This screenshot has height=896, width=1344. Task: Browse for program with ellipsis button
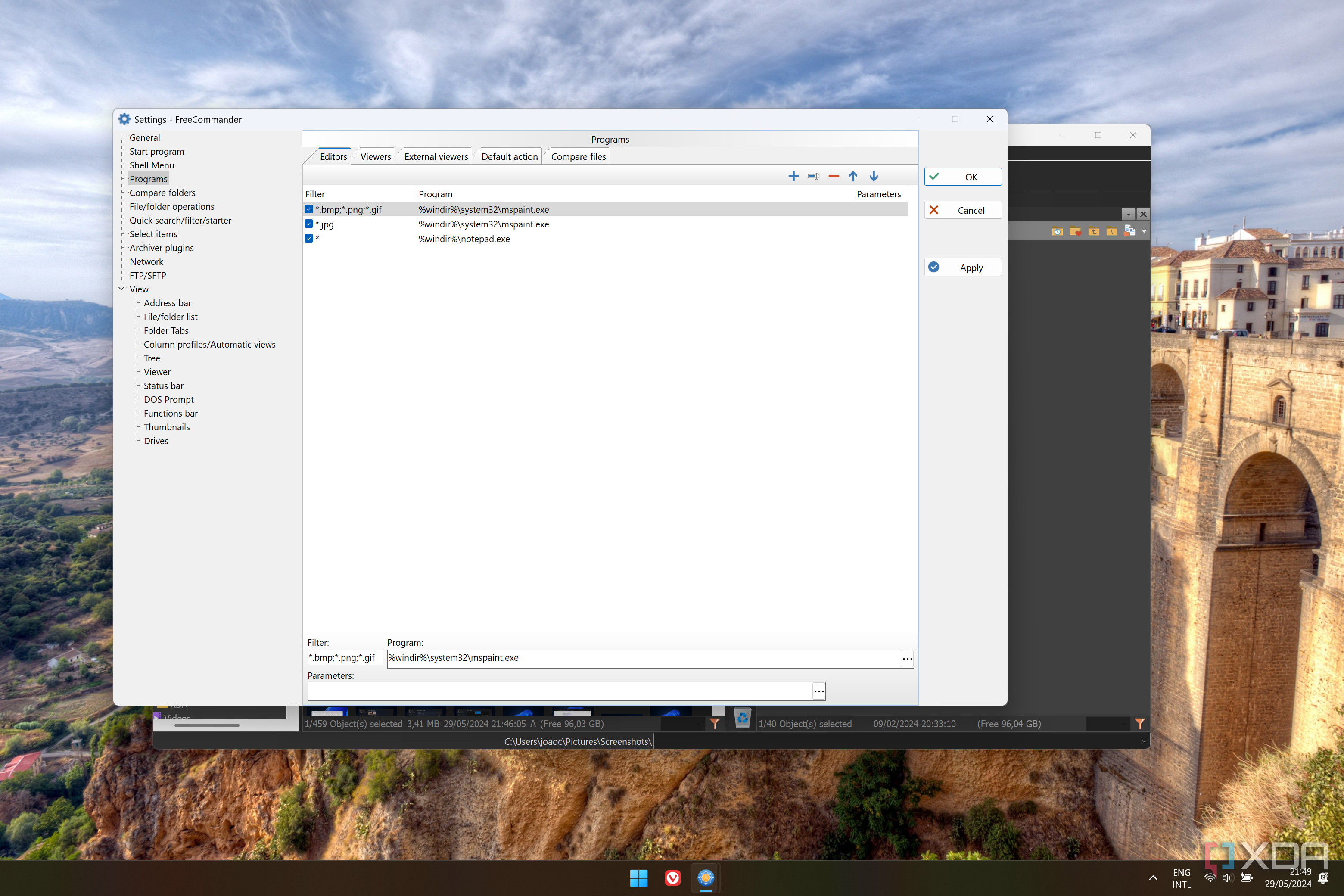pos(908,659)
